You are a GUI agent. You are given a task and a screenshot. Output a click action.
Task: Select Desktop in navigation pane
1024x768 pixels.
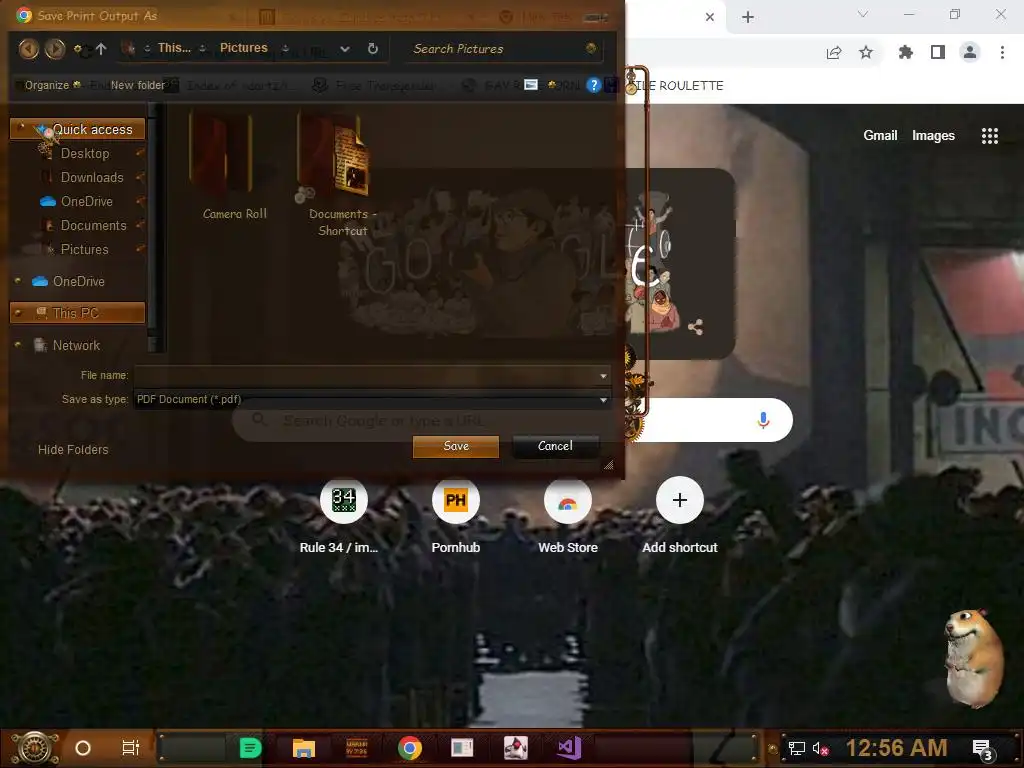(x=85, y=153)
